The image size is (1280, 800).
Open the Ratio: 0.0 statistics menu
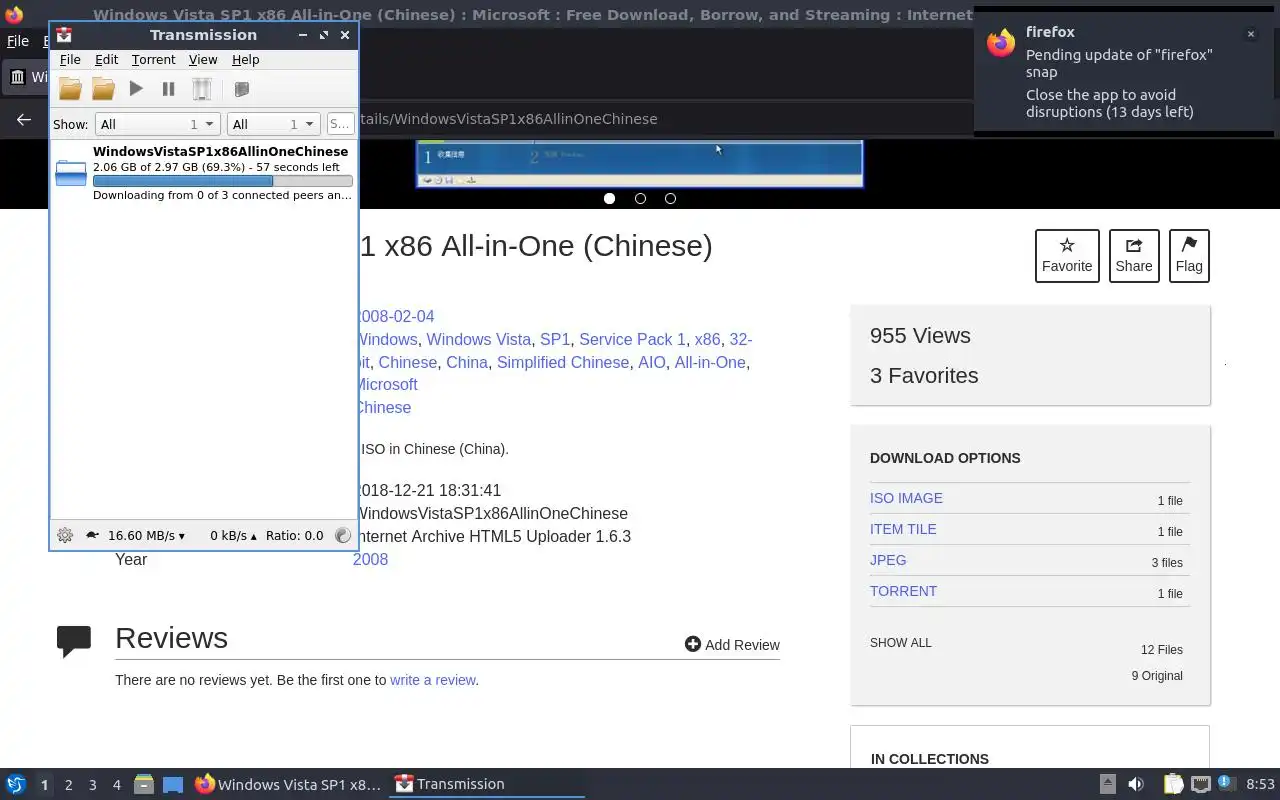click(x=294, y=535)
